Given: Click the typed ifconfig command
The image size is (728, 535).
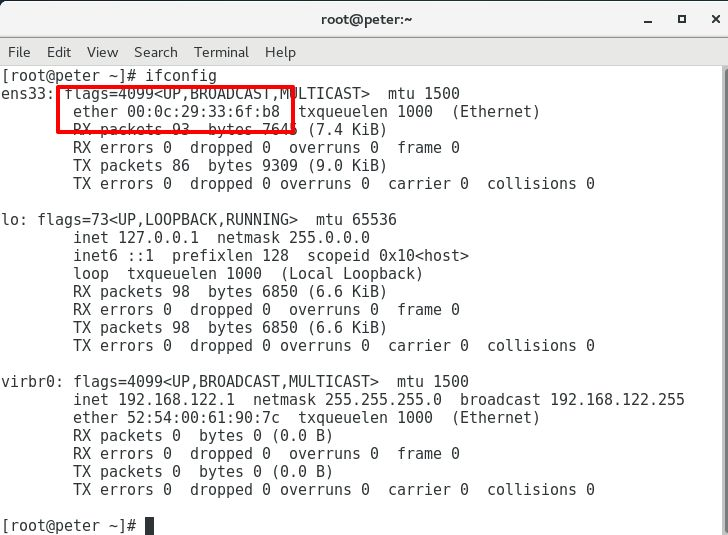Looking at the screenshot, I should (x=181, y=75).
